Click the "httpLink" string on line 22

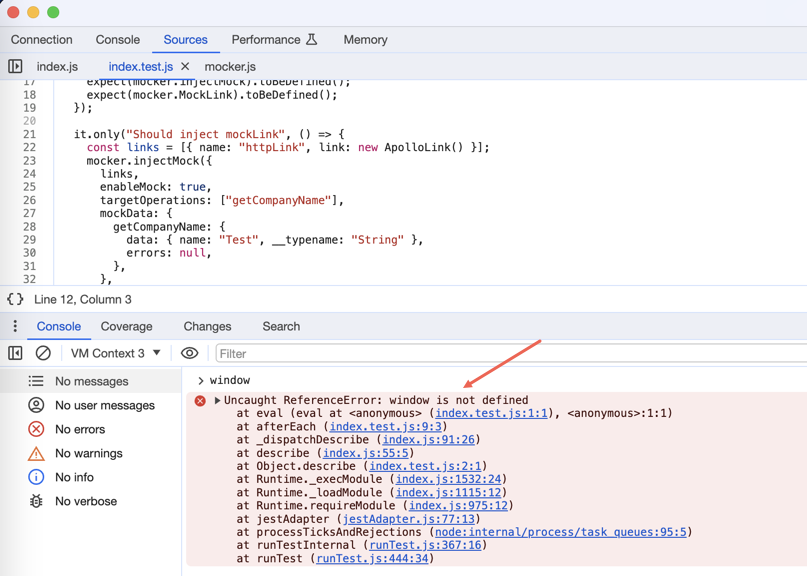[272, 148]
